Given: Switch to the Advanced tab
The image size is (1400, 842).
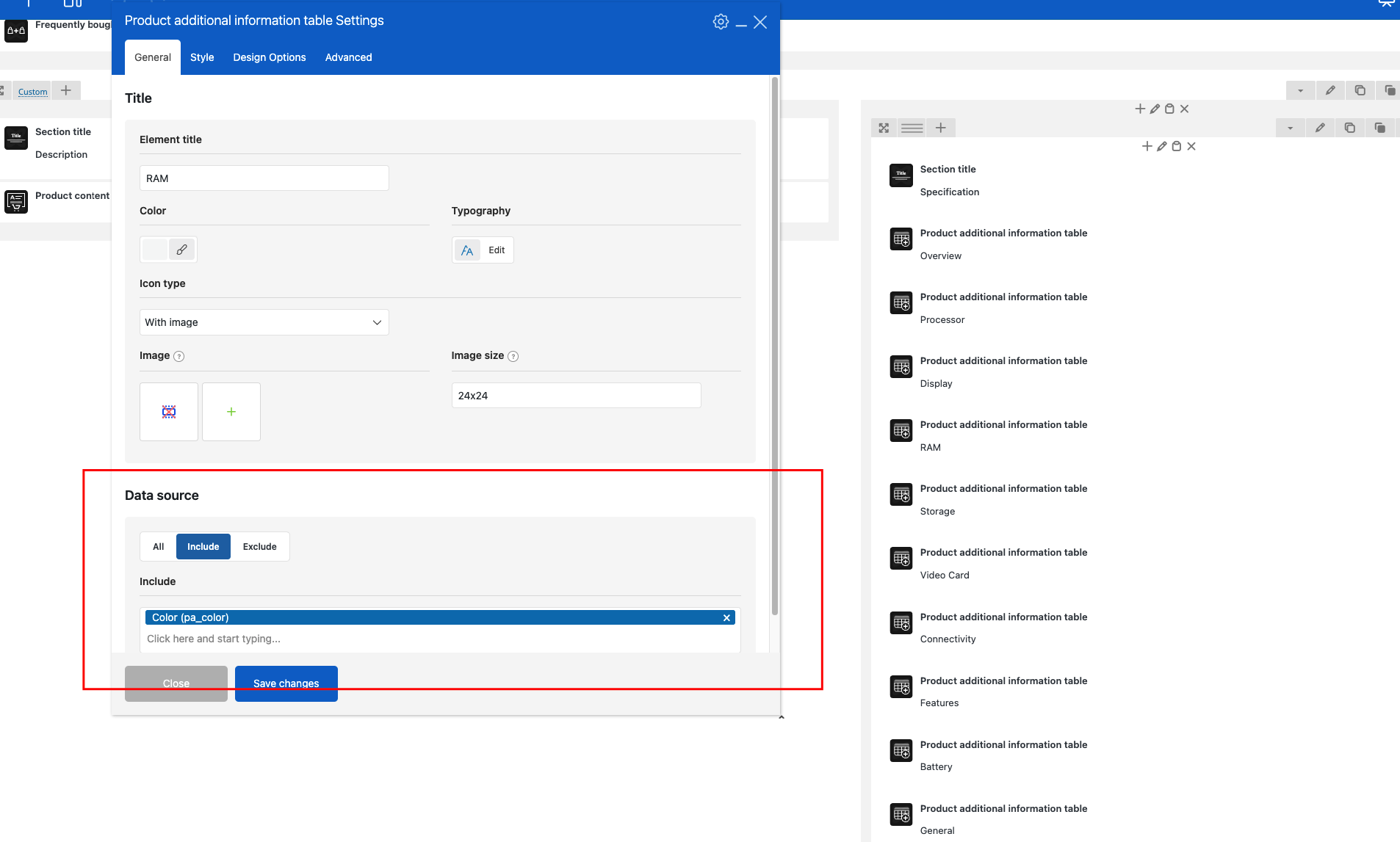Looking at the screenshot, I should pos(349,57).
